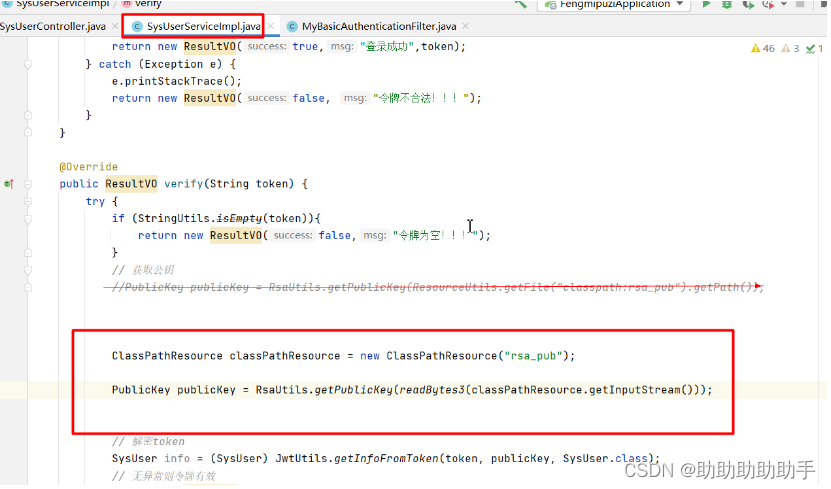The height and width of the screenshot is (489, 831).
Task: Collapse the verify(String token) method
Action: pos(28,184)
